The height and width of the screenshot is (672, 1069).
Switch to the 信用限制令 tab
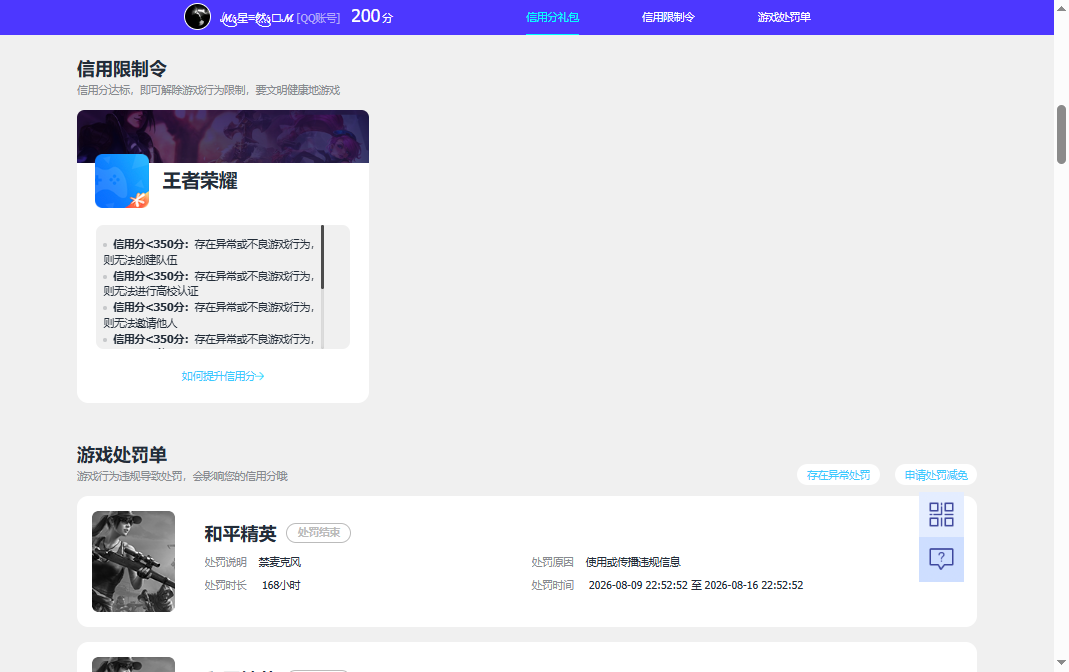pos(668,17)
